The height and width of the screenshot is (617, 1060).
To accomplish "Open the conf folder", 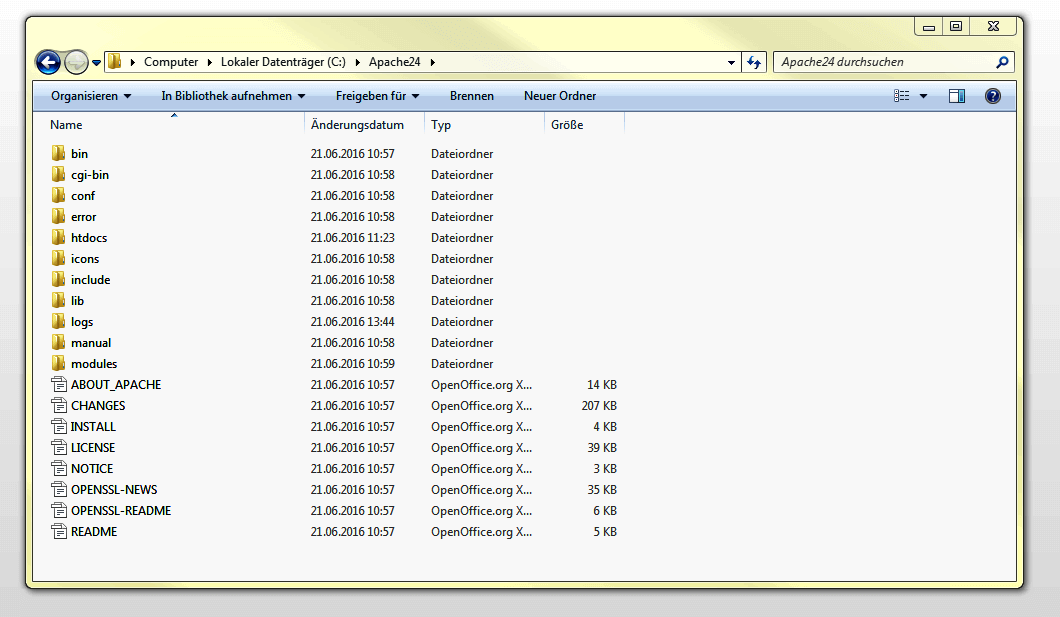I will click(x=82, y=195).
